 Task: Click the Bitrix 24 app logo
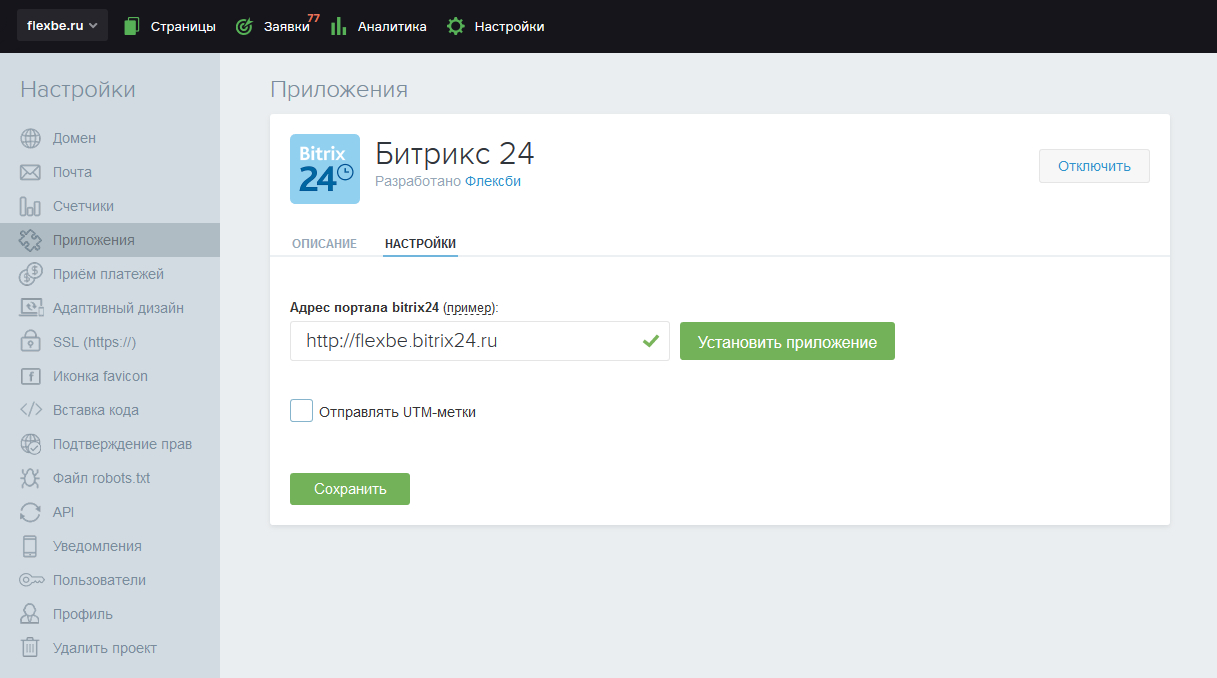coord(324,169)
